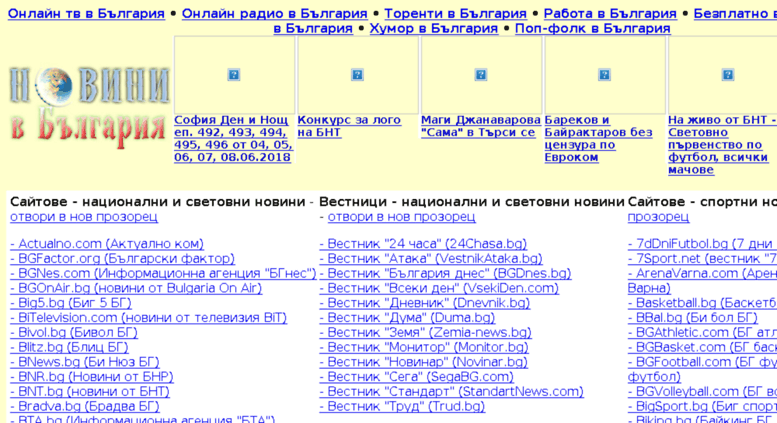Open BGVolleyball.com link
The image size is (777, 423).
click(702, 392)
